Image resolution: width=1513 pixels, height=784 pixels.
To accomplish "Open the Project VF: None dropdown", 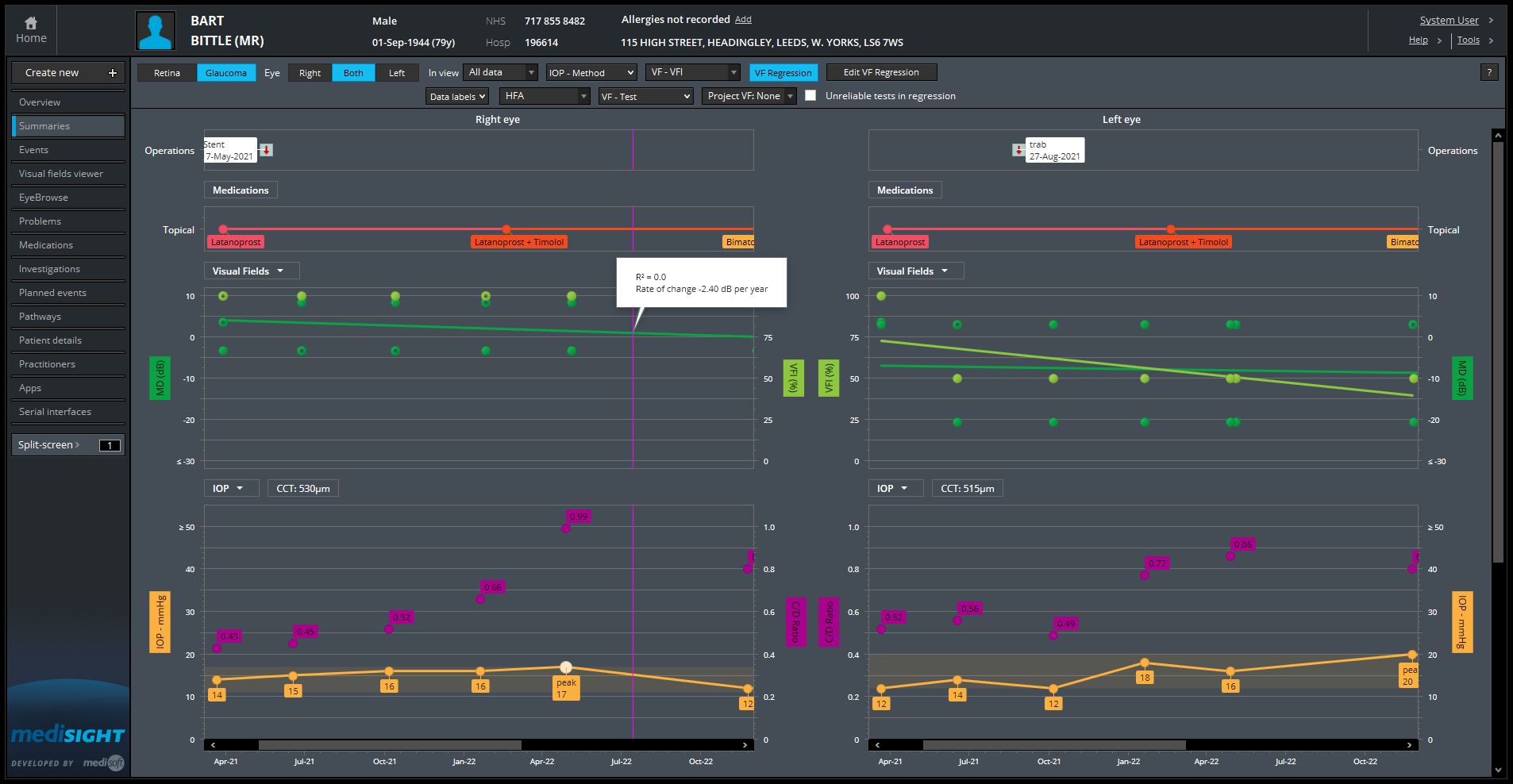I will point(747,95).
